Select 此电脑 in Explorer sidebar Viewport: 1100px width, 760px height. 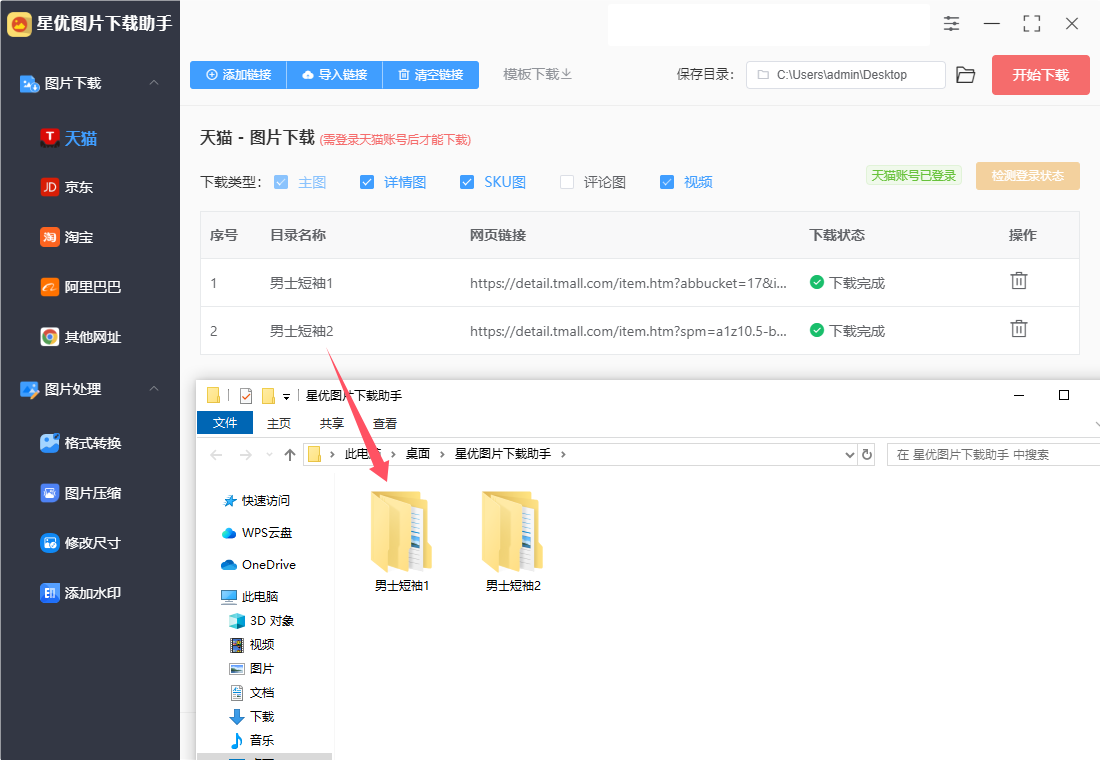(x=250, y=596)
